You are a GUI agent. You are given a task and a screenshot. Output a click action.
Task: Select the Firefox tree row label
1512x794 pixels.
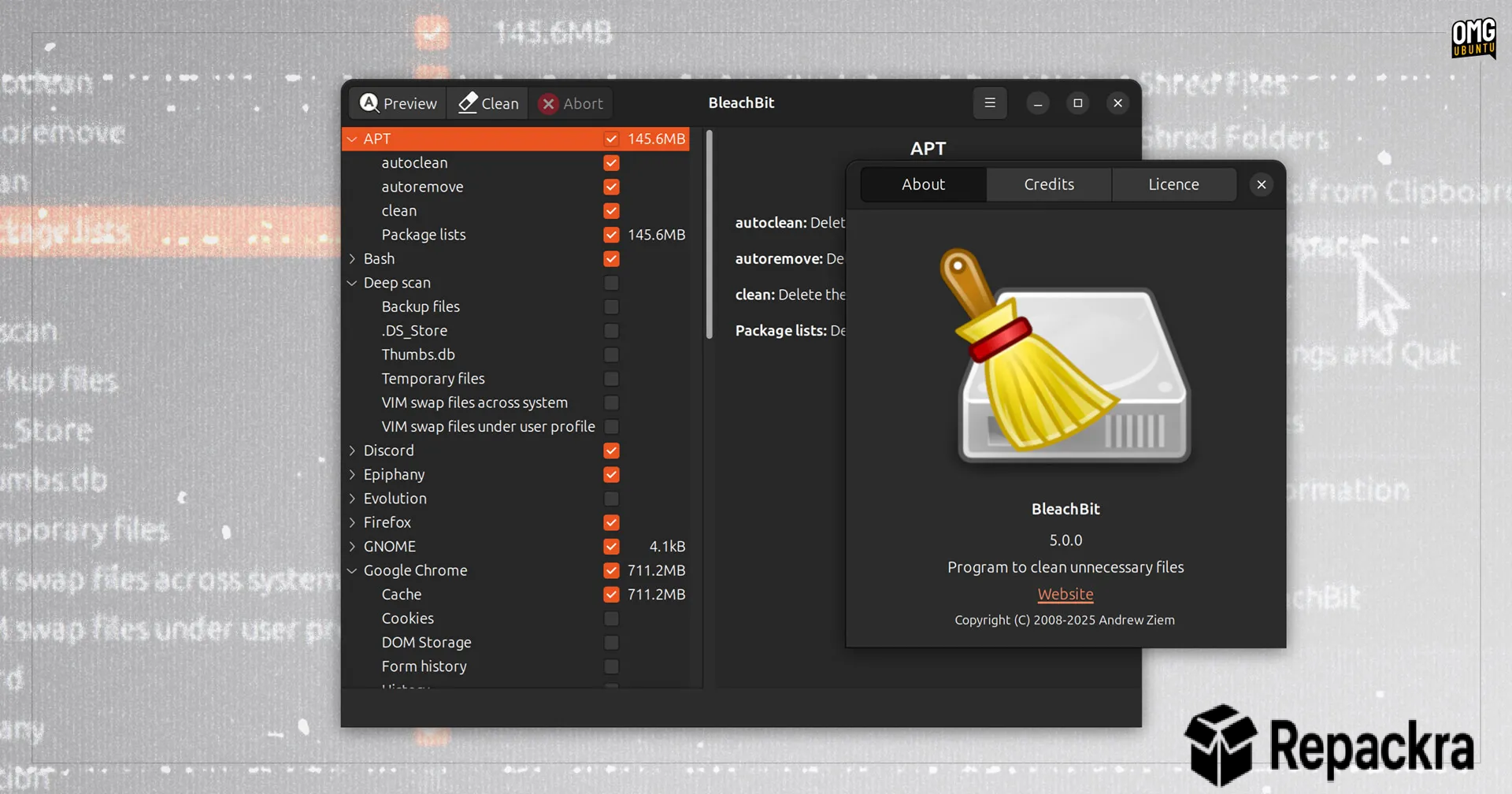coord(387,522)
